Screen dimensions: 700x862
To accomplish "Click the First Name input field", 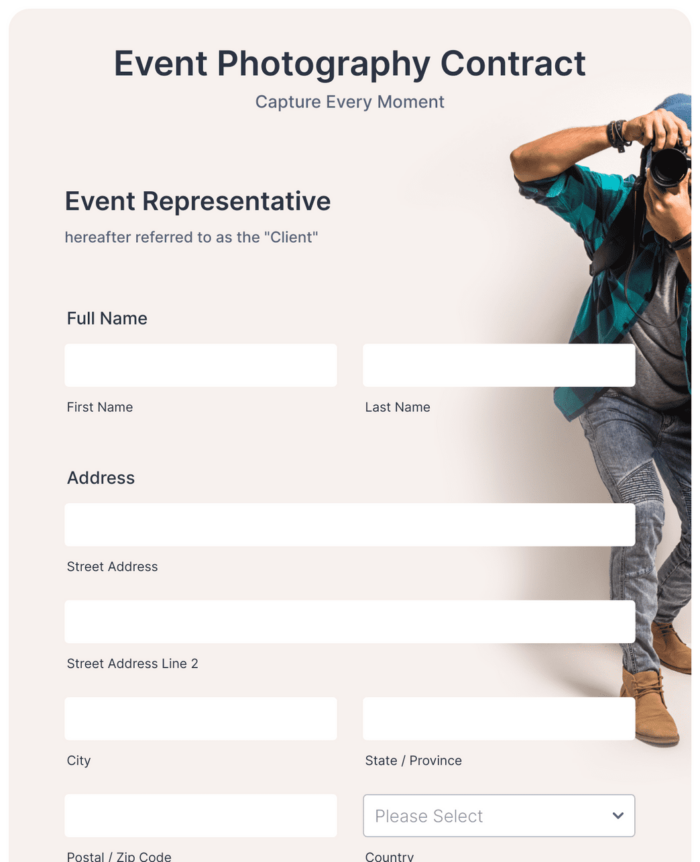I will [x=201, y=366].
